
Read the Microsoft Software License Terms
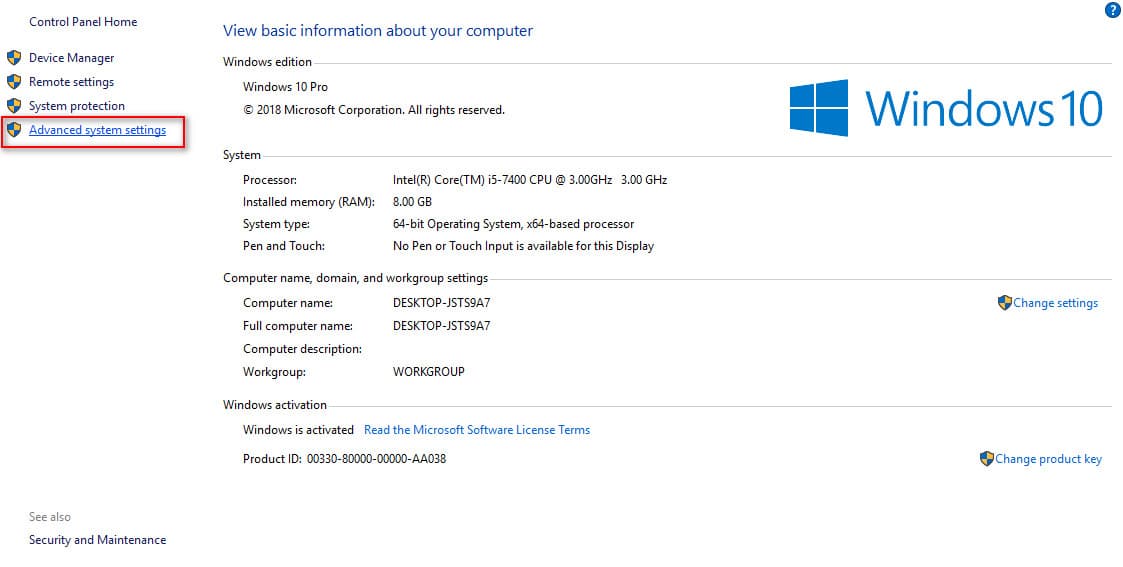[477, 430]
